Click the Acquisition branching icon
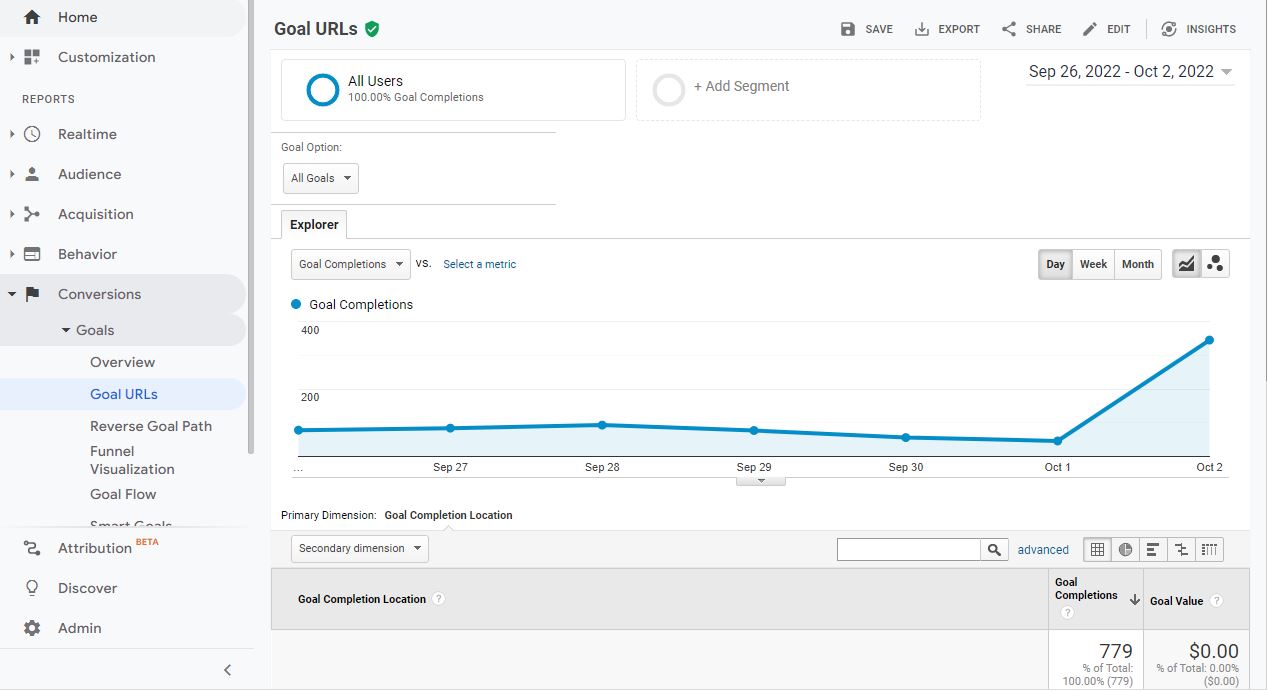The height and width of the screenshot is (693, 1267). 32,214
